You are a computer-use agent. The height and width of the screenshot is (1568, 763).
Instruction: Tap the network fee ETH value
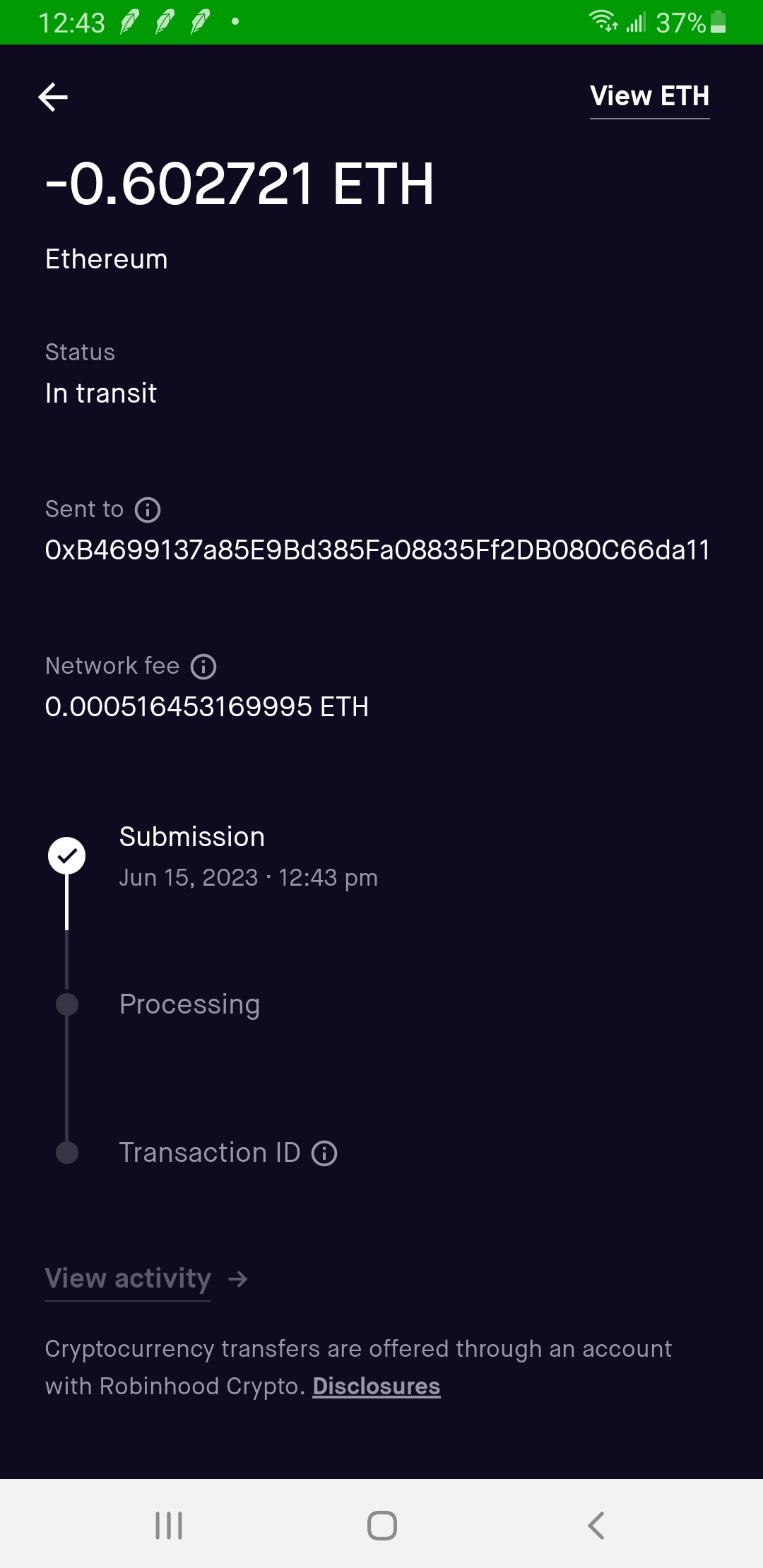pos(206,707)
